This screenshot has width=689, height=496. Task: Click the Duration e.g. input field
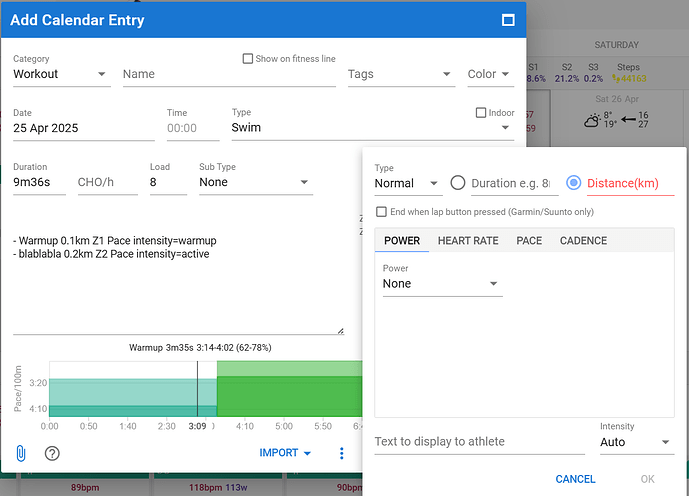point(515,183)
